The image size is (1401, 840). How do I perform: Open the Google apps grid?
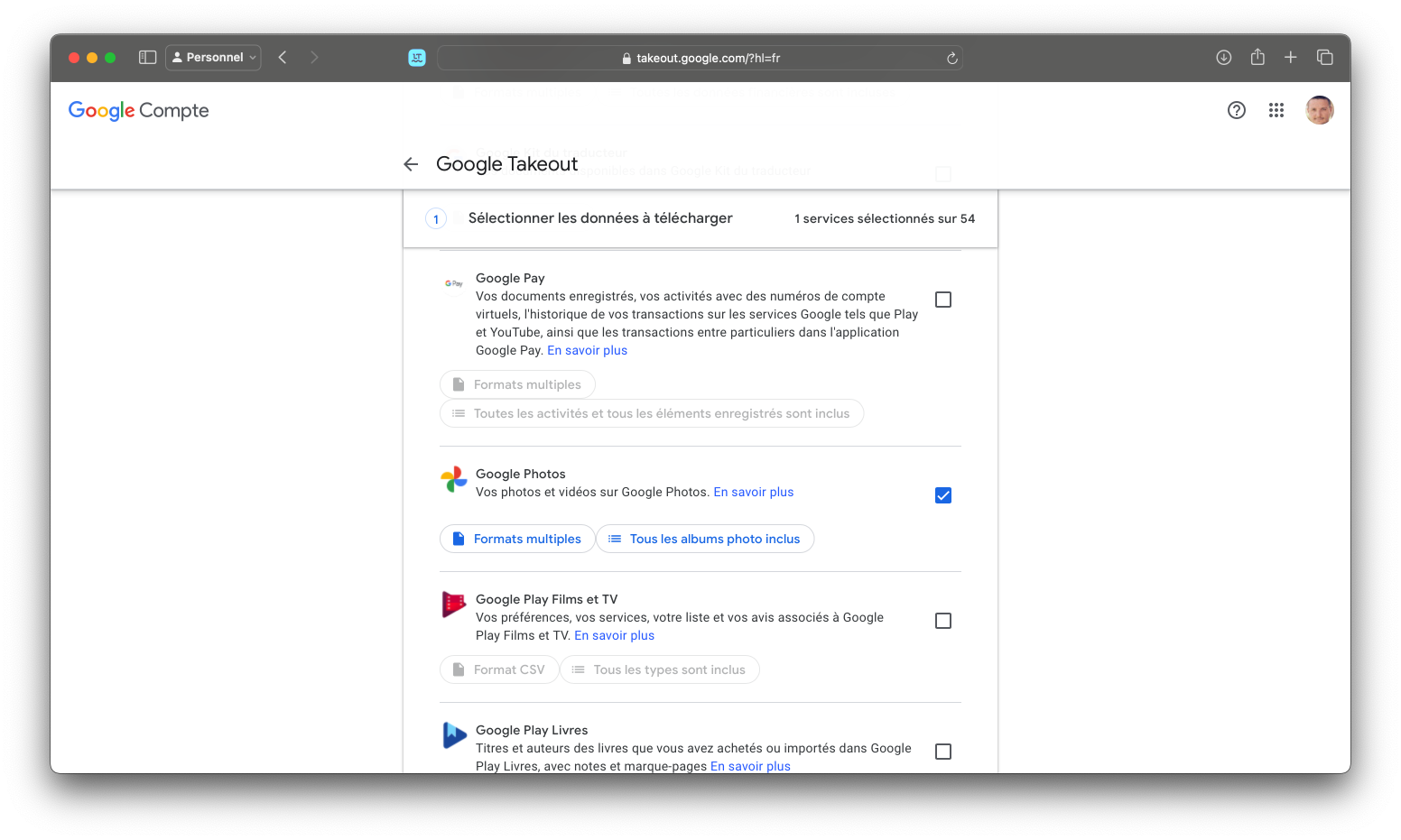[1276, 110]
